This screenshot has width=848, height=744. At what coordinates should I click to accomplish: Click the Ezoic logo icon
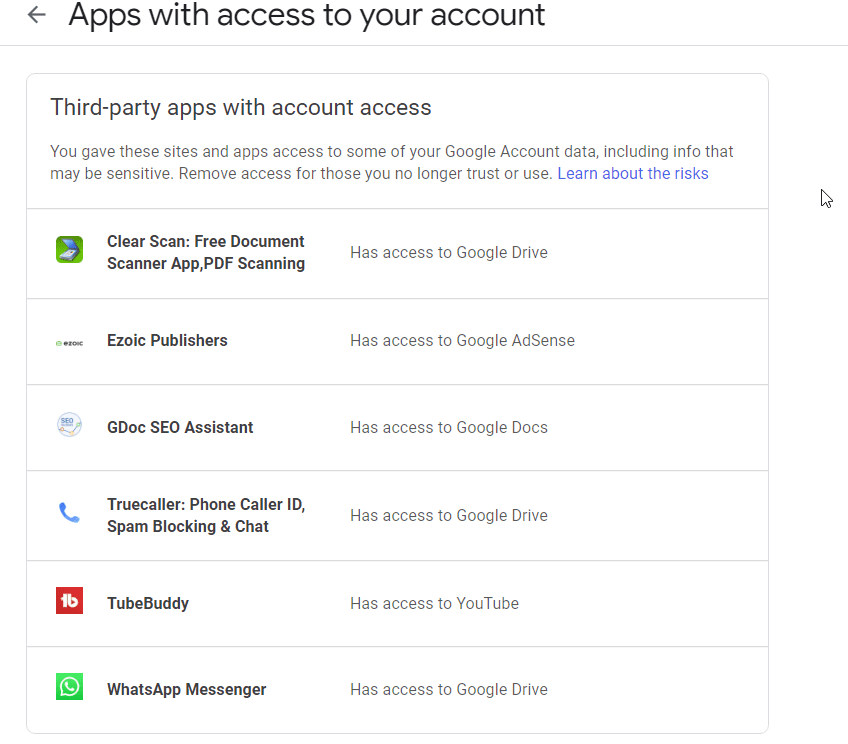(69, 343)
